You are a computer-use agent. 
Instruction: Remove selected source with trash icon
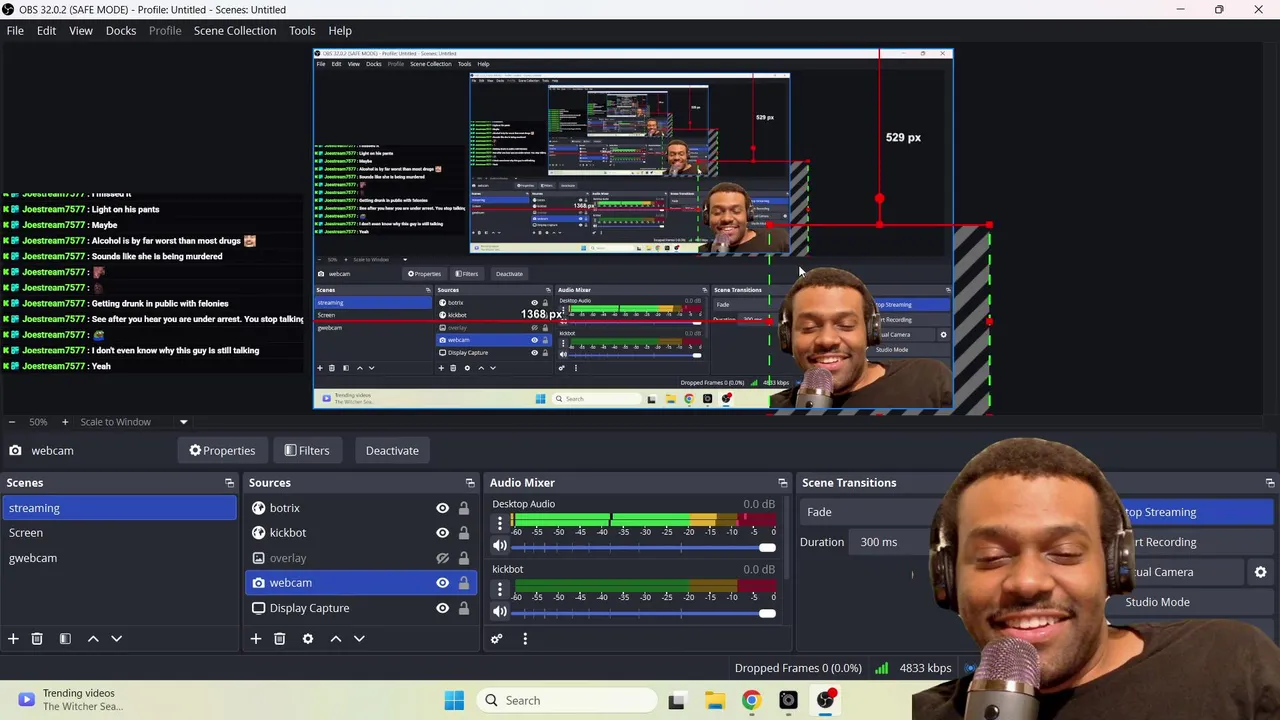pos(279,638)
